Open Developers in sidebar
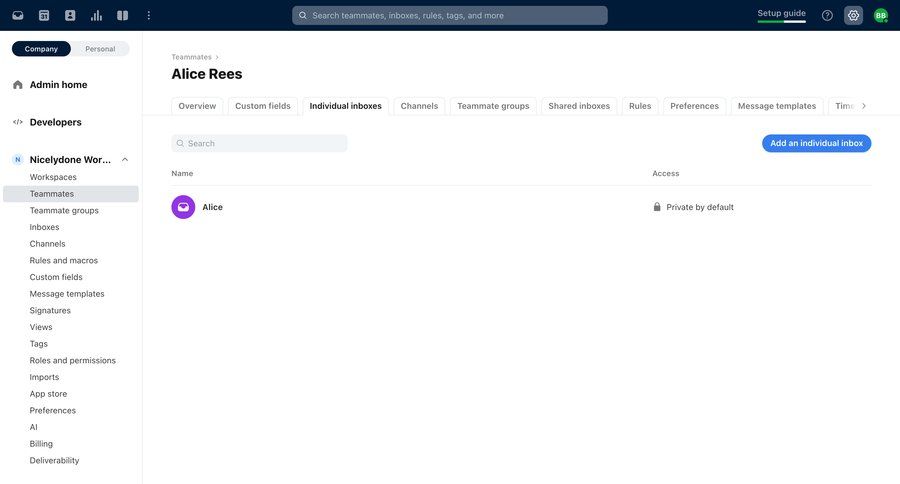This screenshot has height=484, width=900. tap(56, 122)
